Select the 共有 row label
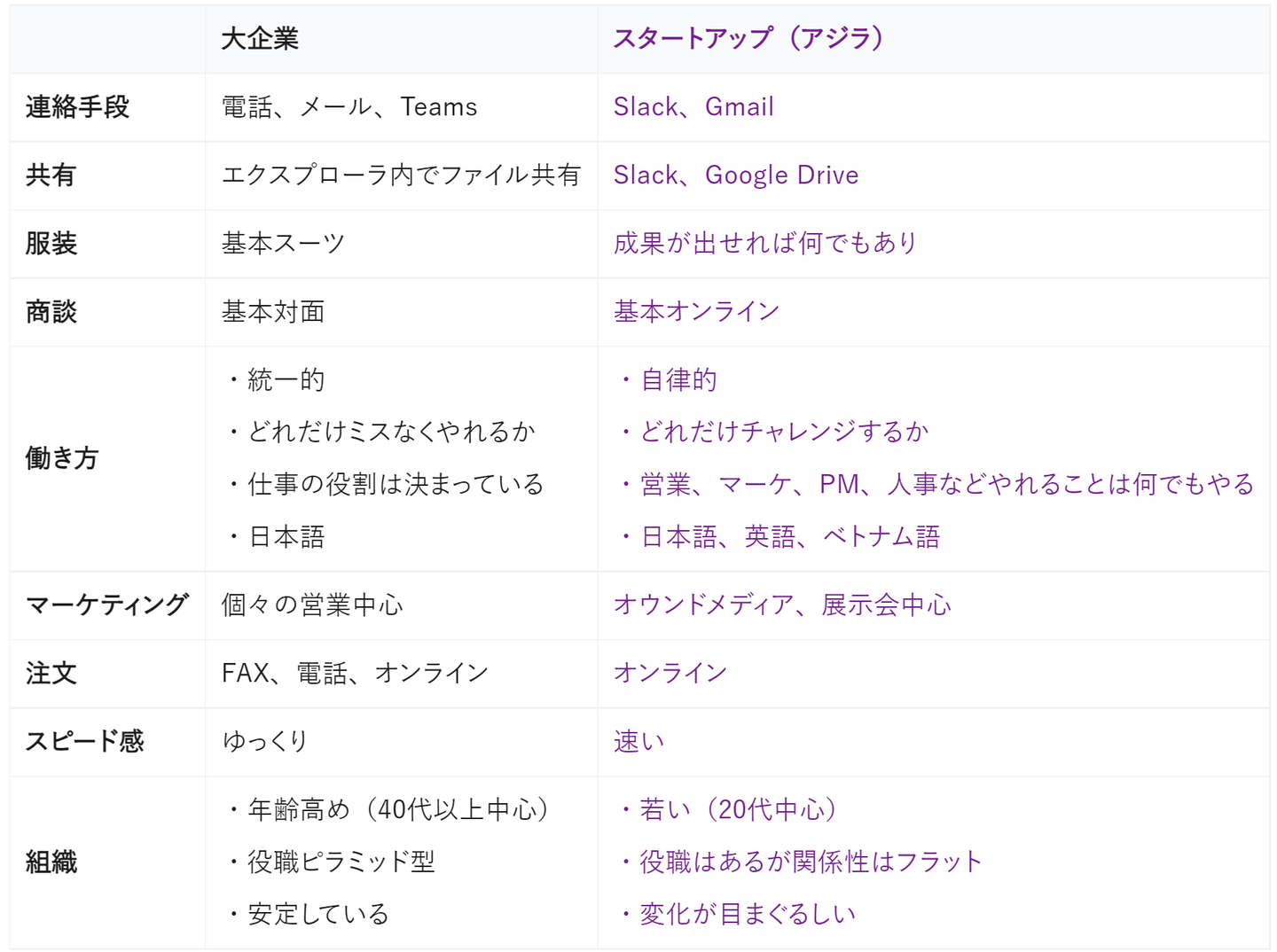The width and height of the screenshot is (1277, 952). [51, 176]
